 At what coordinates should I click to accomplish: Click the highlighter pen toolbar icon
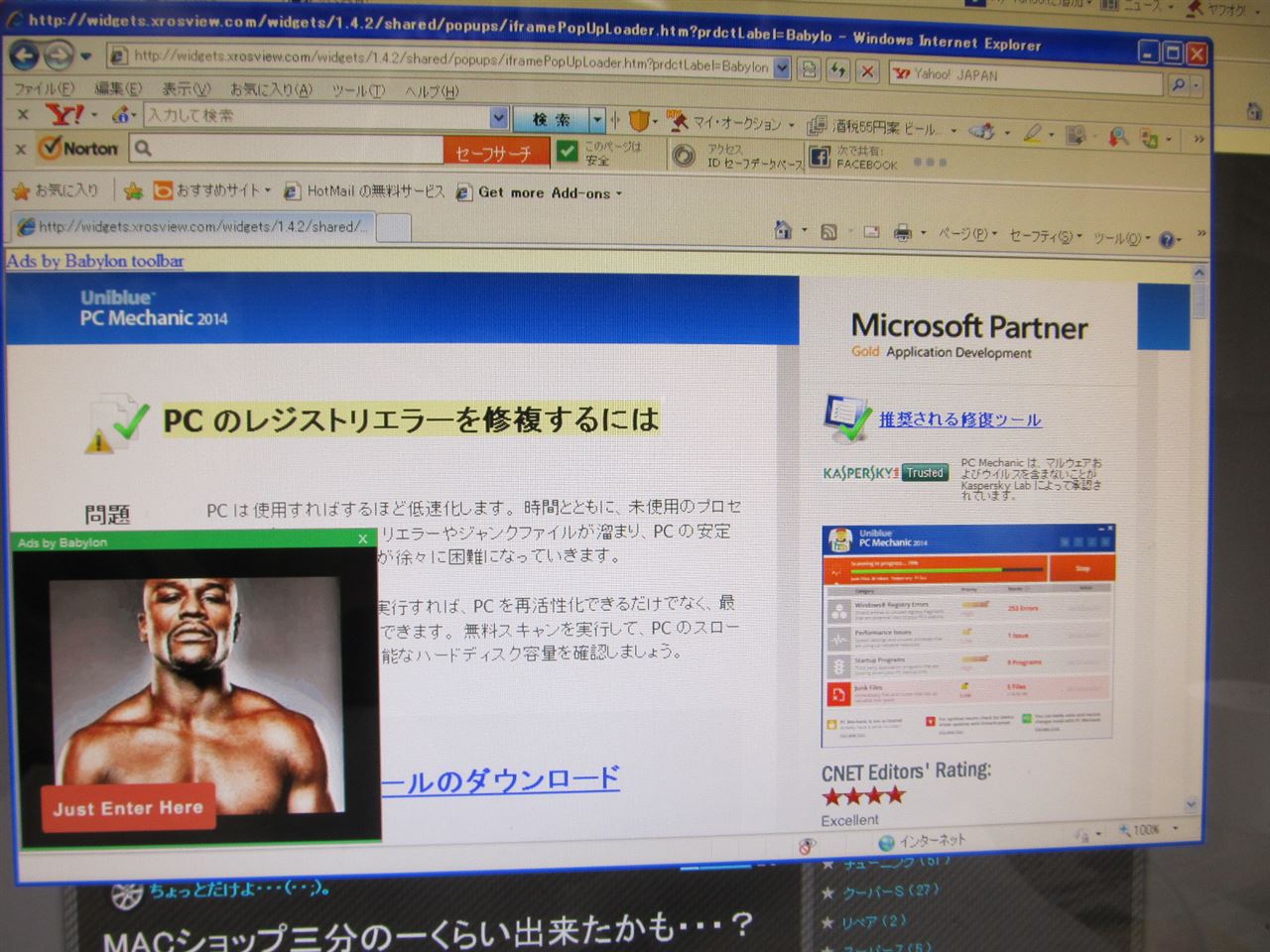tap(1033, 132)
